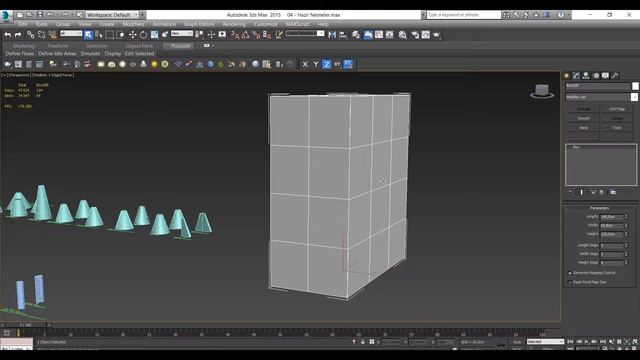This screenshot has height=360, width=640.
Task: Toggle Generate Mapping Coords checkbox
Action: [570, 273]
